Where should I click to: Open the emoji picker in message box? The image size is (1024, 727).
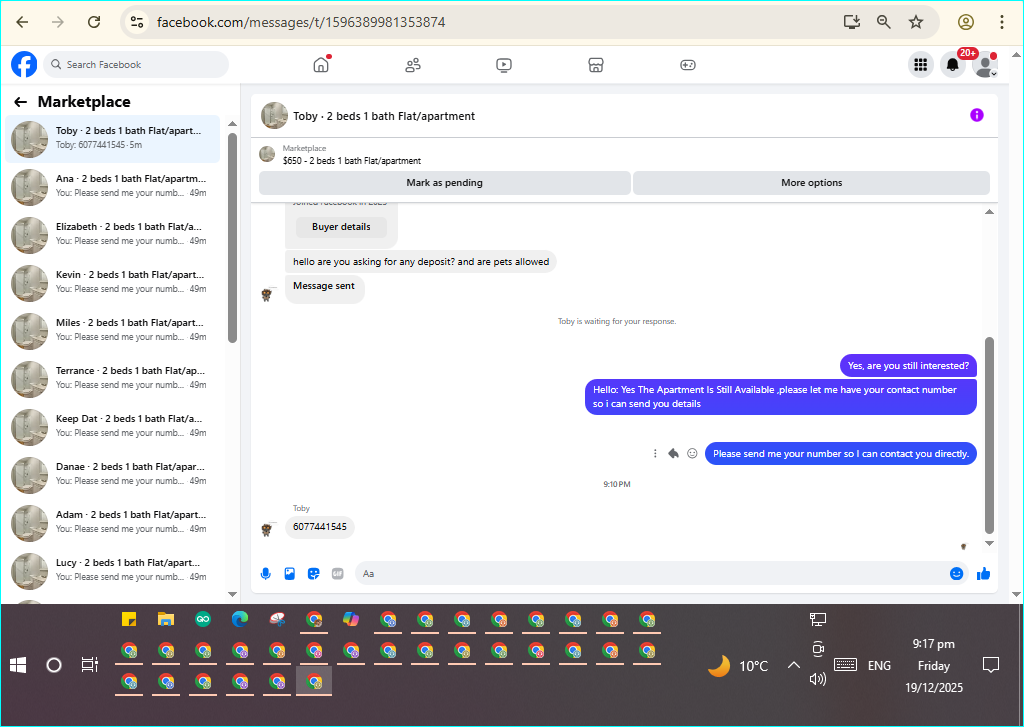[x=957, y=574]
